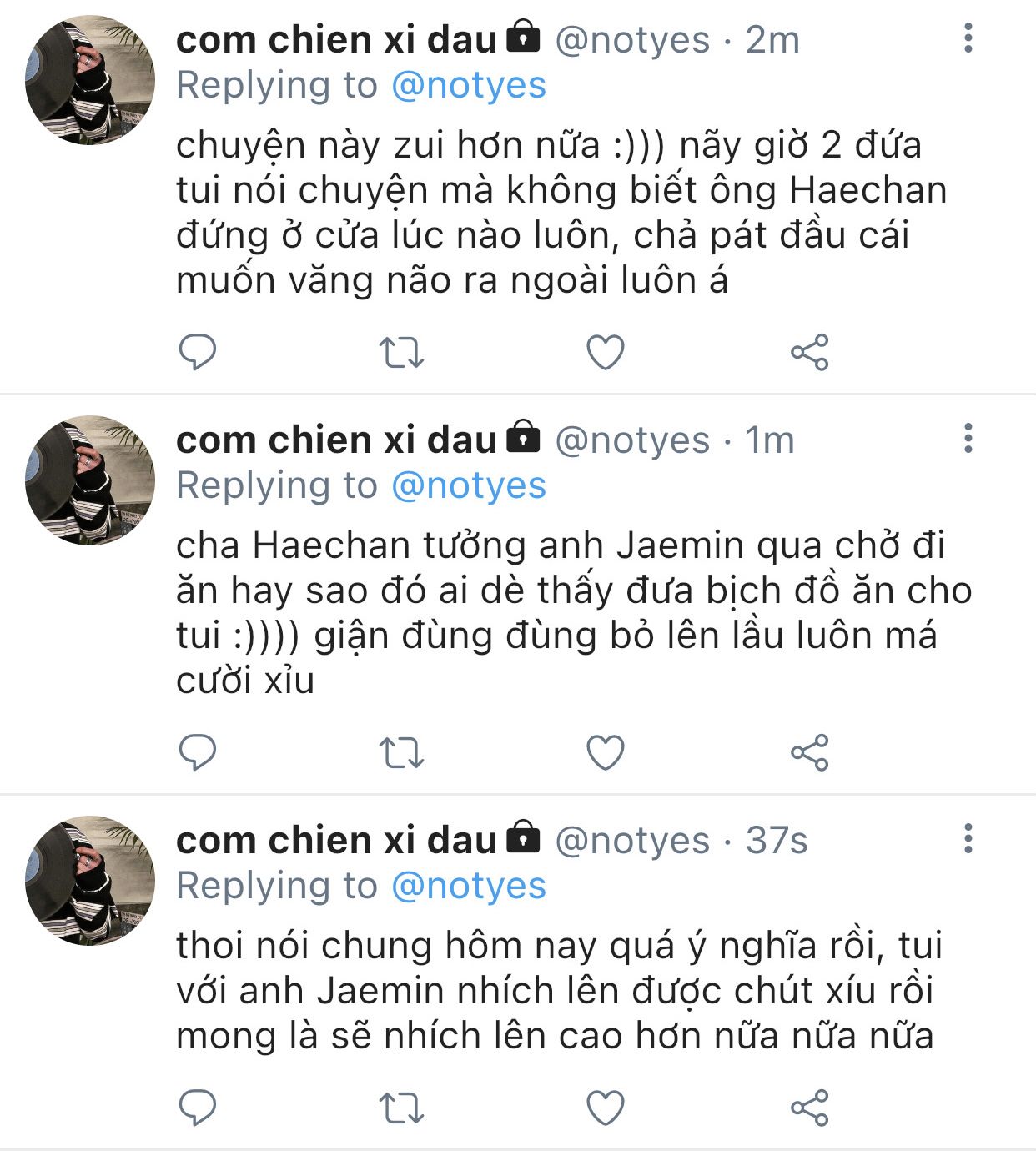Reply to the tweet posted 1m ago
The image size is (1036, 1151).
pos(198,752)
